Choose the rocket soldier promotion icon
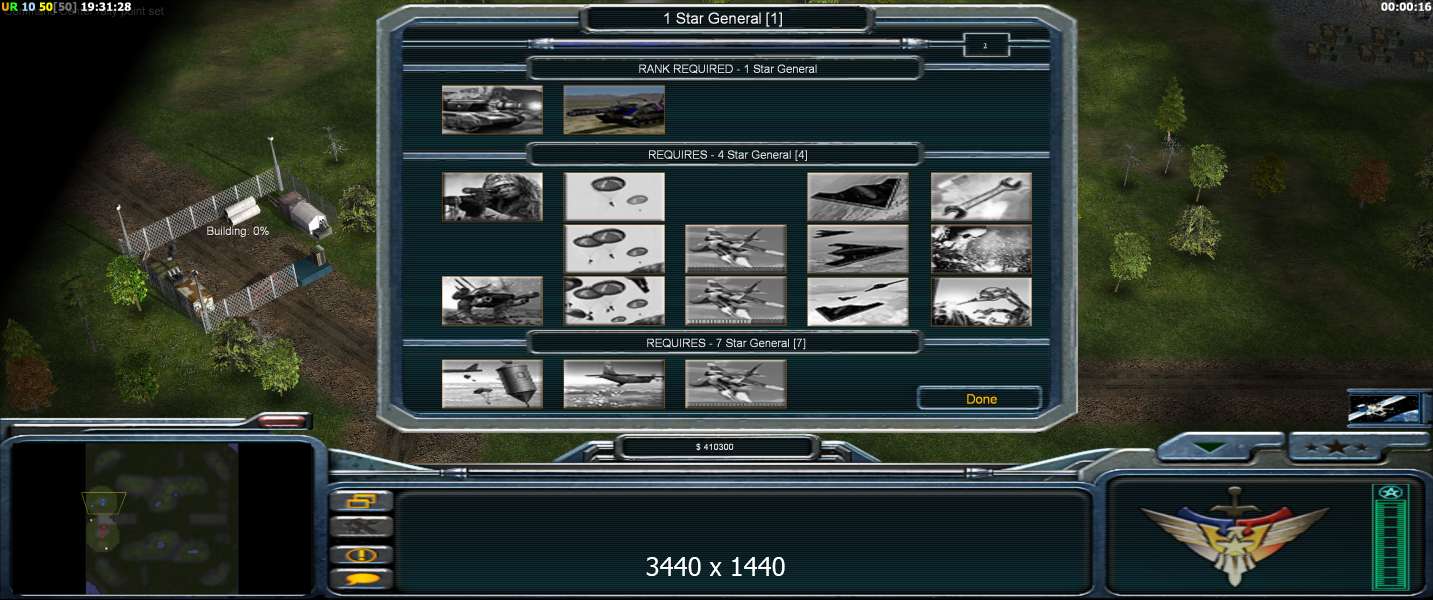 tap(492, 301)
